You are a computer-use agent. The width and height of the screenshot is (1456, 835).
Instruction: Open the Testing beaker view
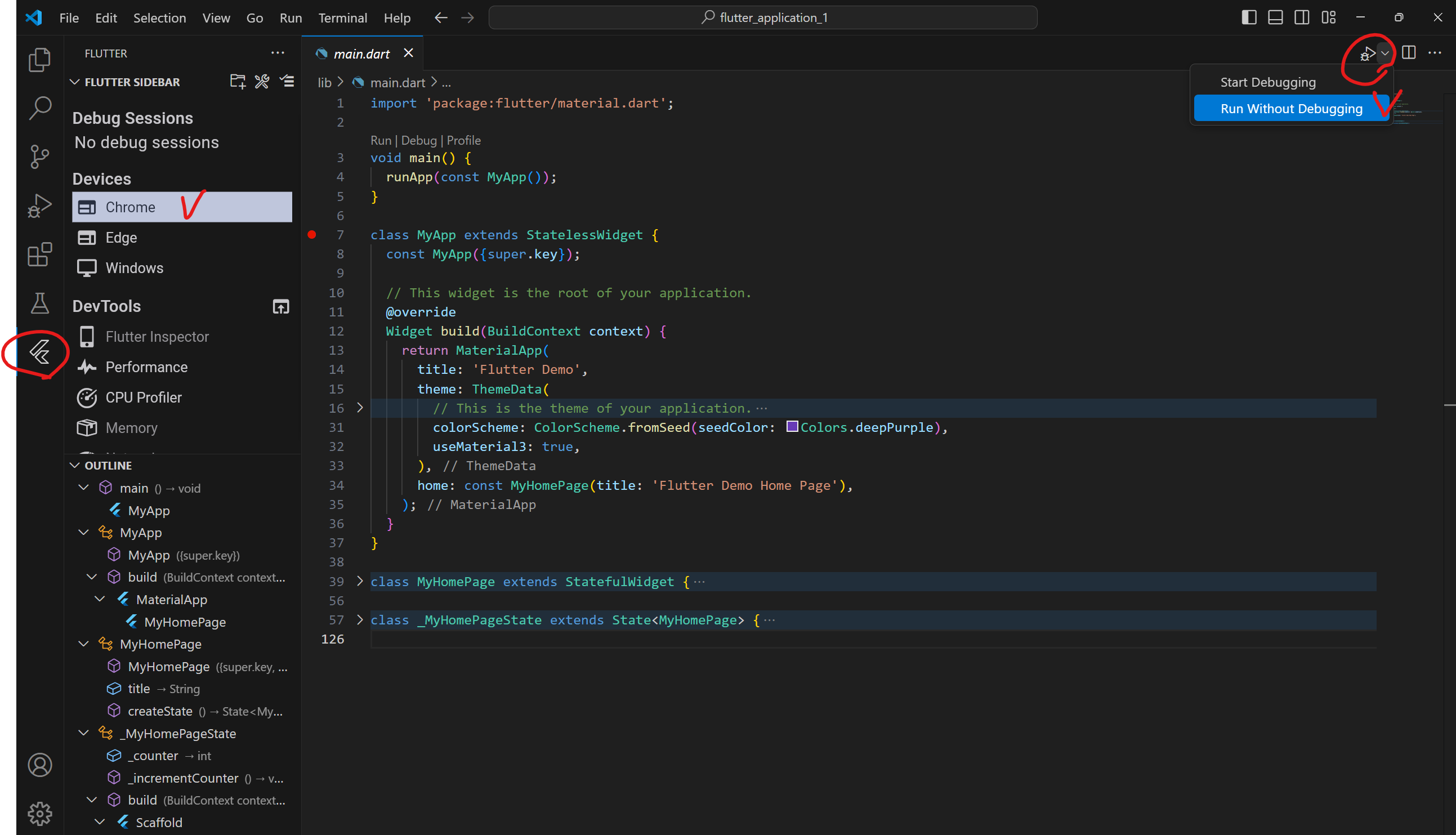(x=39, y=303)
